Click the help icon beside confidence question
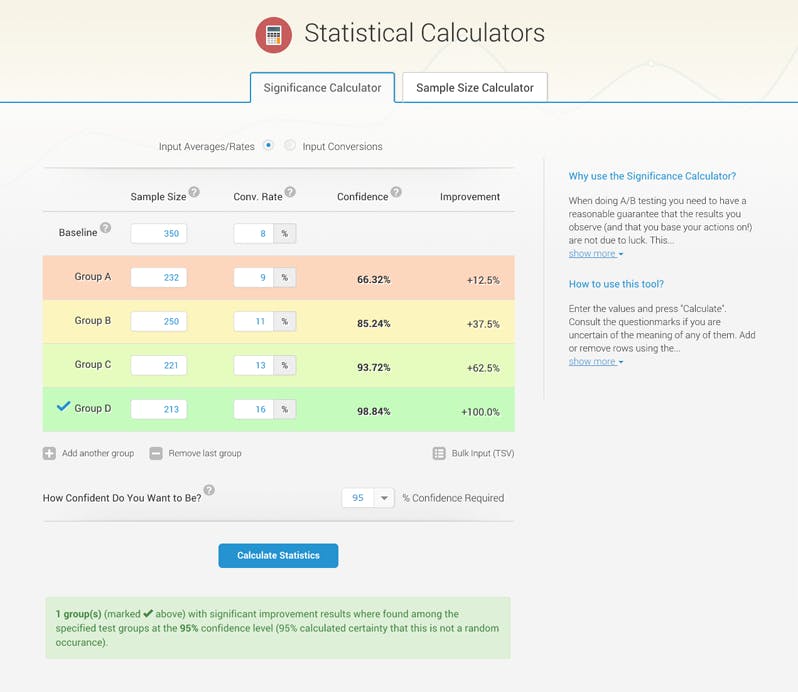The image size is (798, 692). point(209,490)
